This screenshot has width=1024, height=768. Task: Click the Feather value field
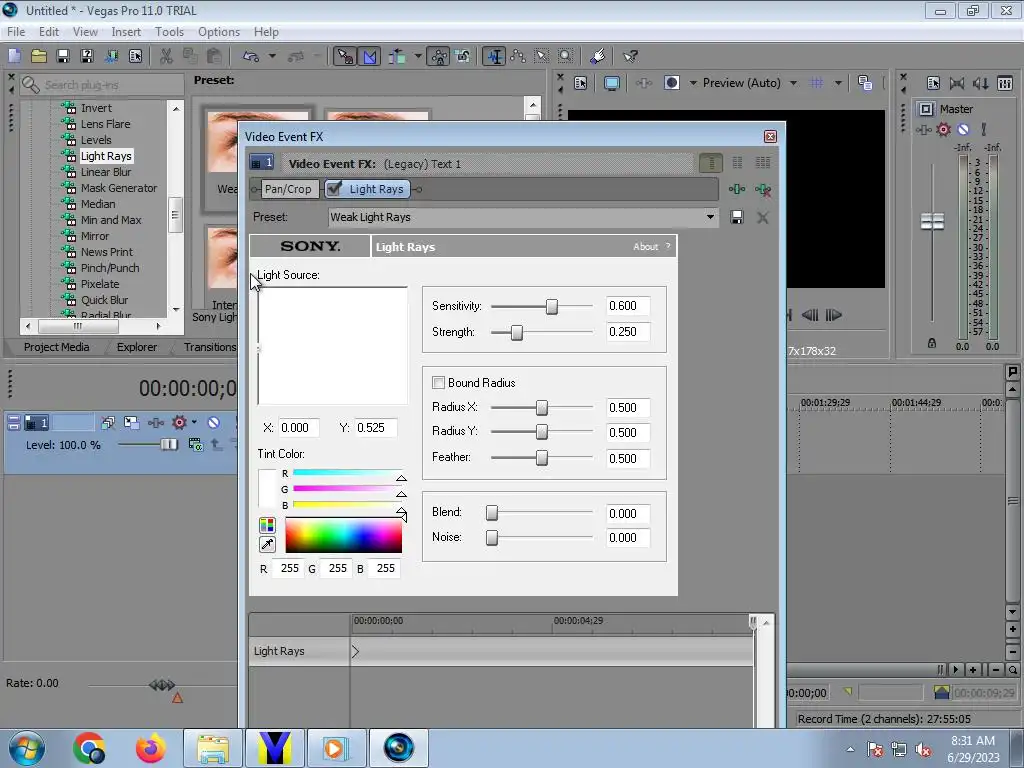[628, 458]
